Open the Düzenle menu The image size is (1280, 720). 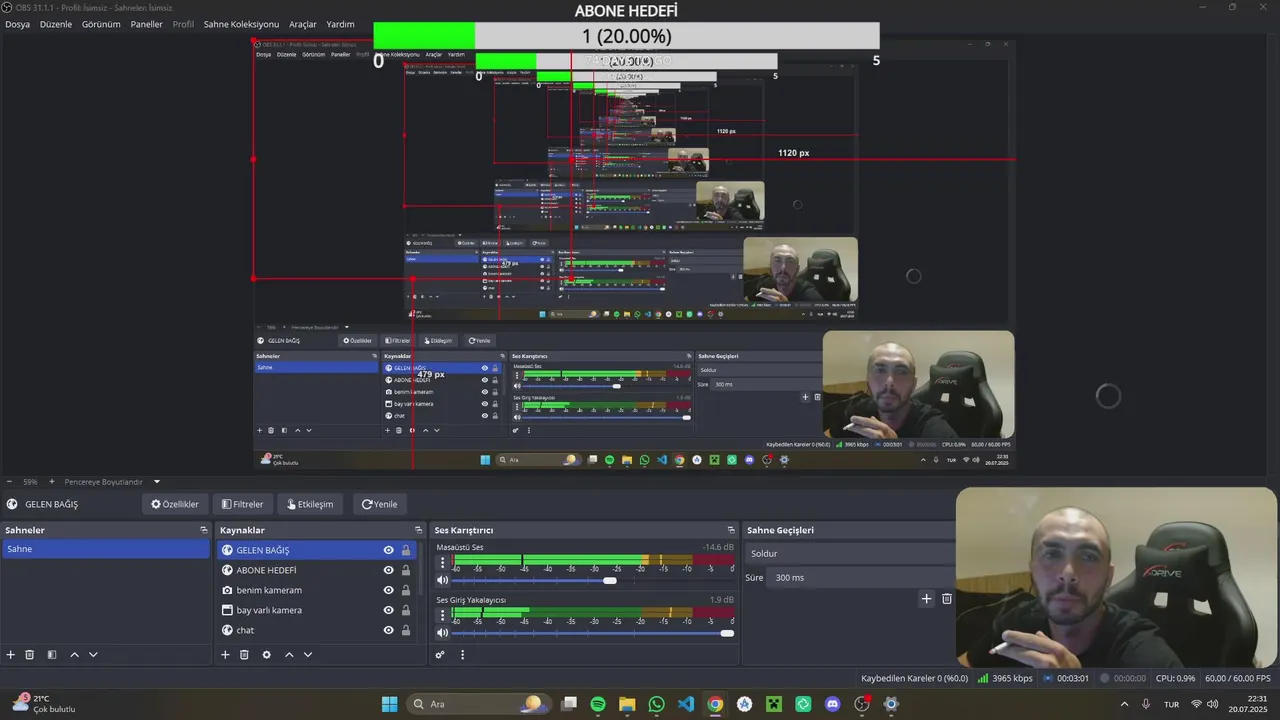tap(56, 24)
